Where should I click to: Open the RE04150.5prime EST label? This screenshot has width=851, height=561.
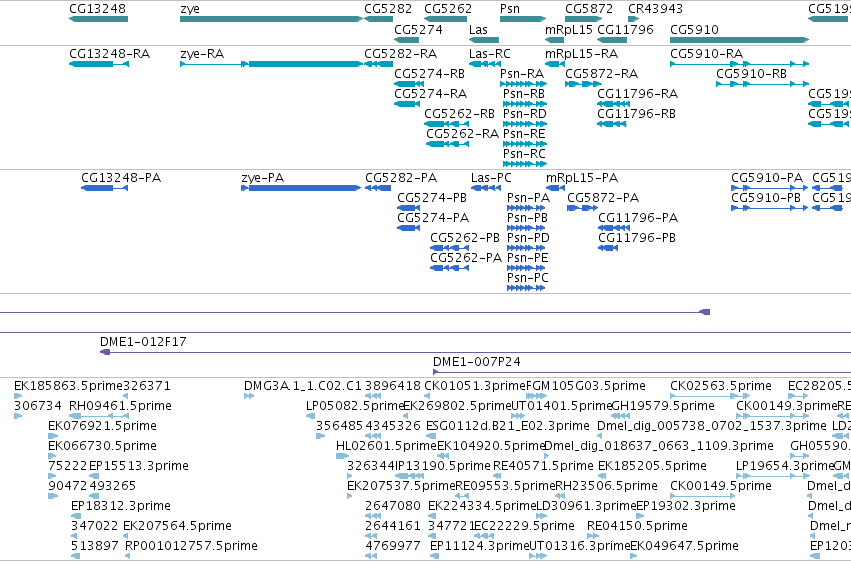(x=637, y=526)
